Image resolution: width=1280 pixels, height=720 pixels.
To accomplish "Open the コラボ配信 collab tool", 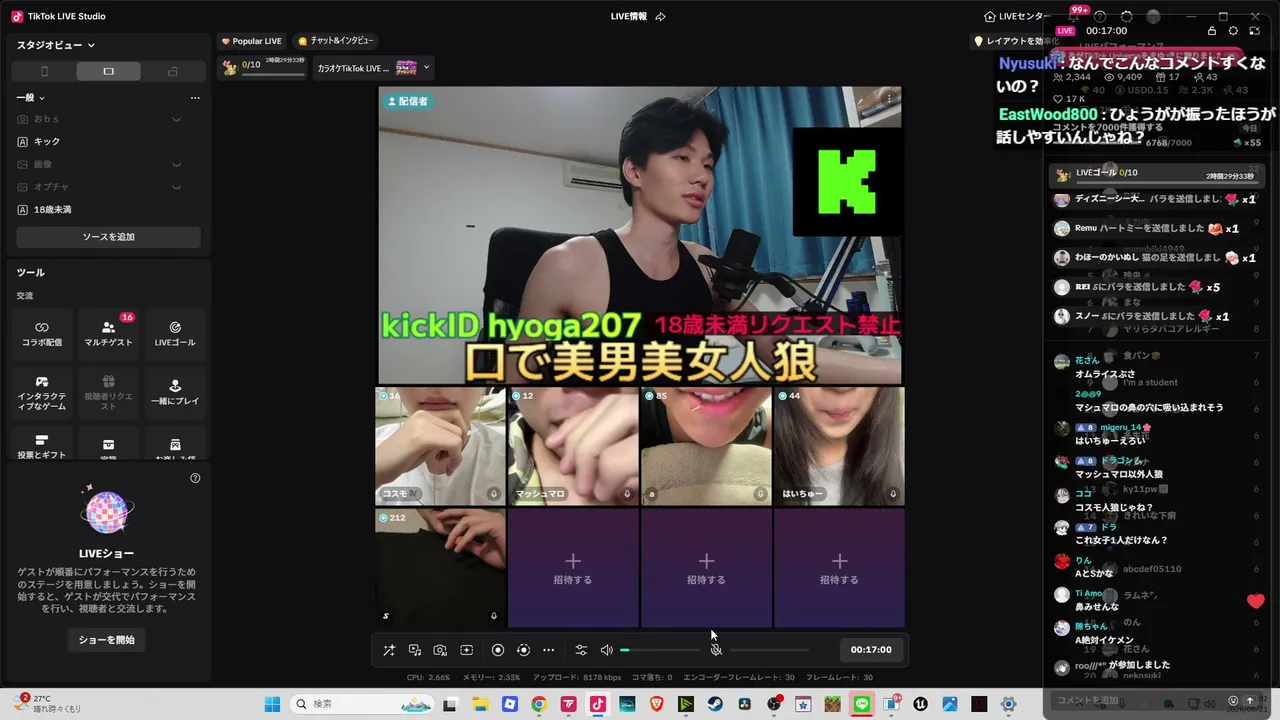I will coord(42,334).
